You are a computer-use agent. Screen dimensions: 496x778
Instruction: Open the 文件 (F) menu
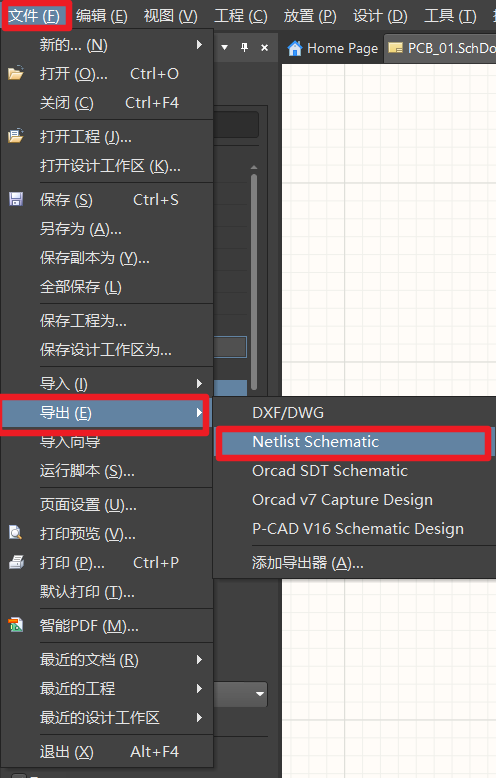tap(34, 16)
